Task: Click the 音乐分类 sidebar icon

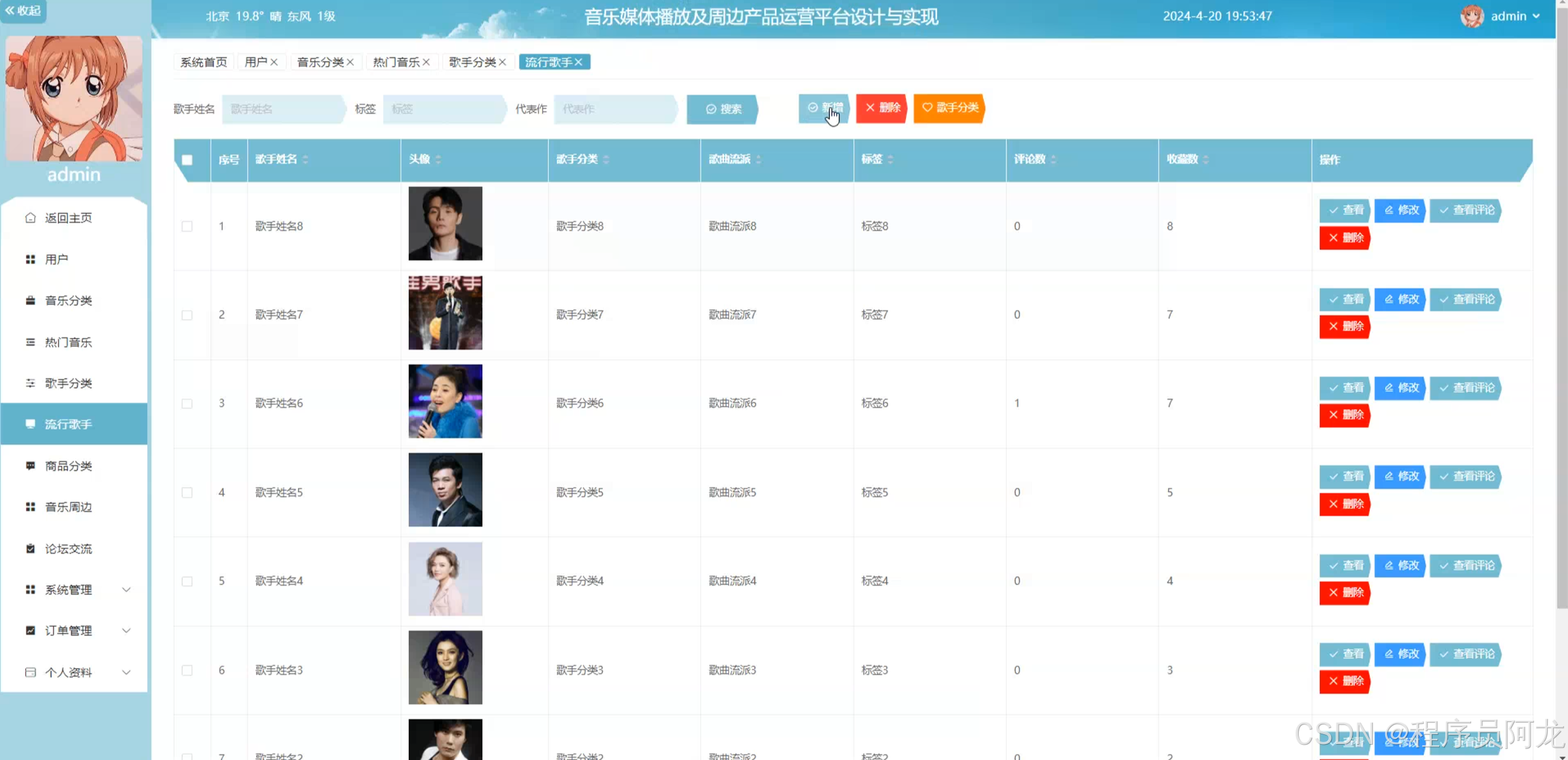Action: 30,301
